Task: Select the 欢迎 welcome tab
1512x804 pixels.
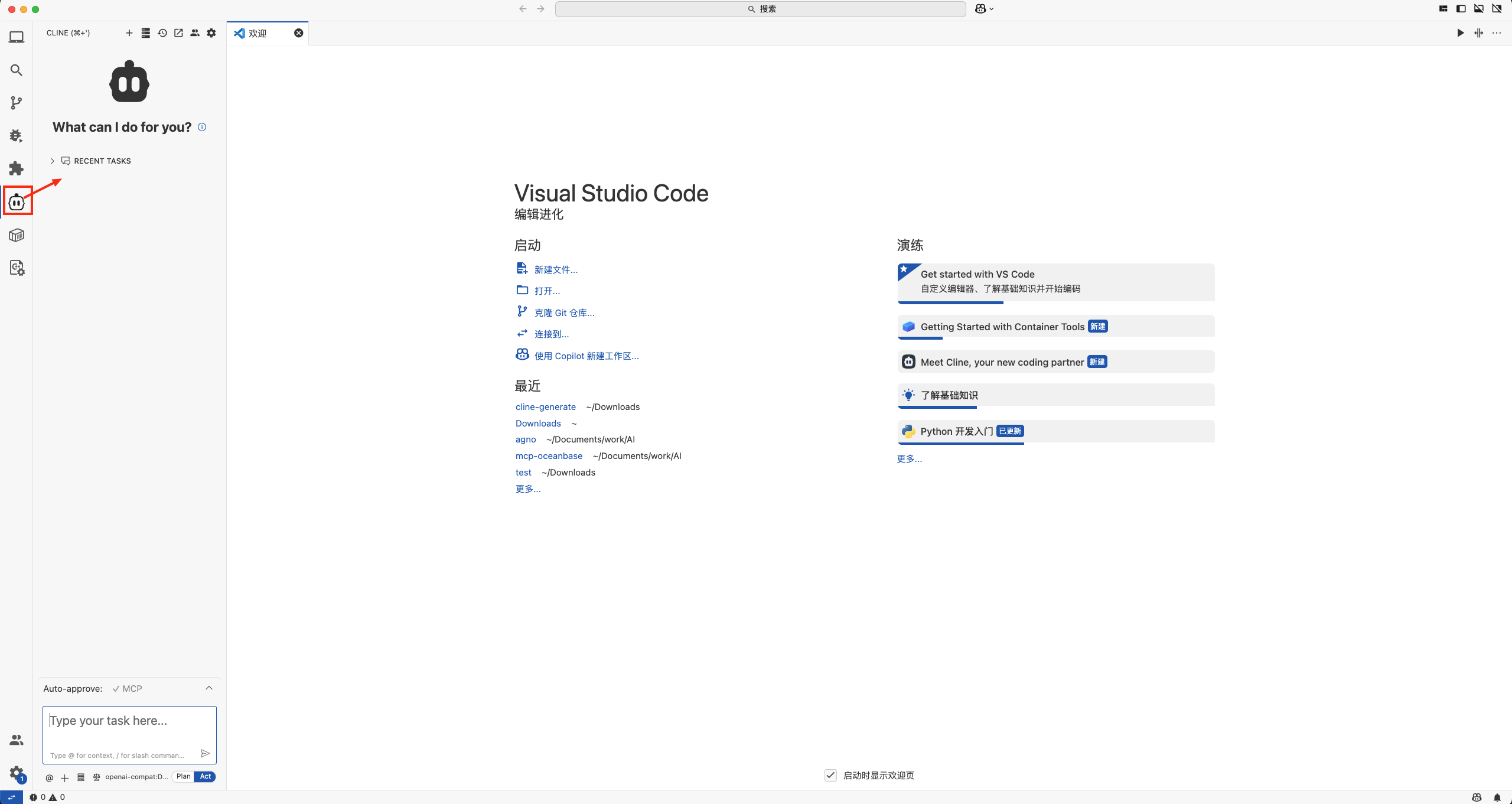Action: [x=258, y=34]
